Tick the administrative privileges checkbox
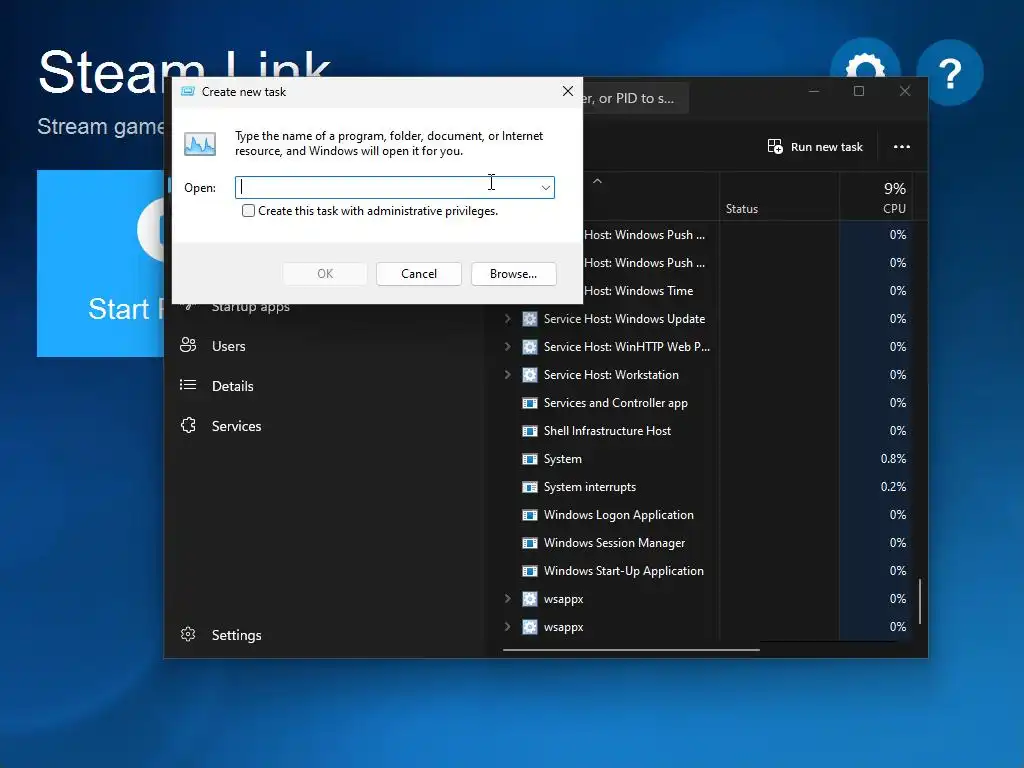1024x768 pixels. [x=248, y=211]
